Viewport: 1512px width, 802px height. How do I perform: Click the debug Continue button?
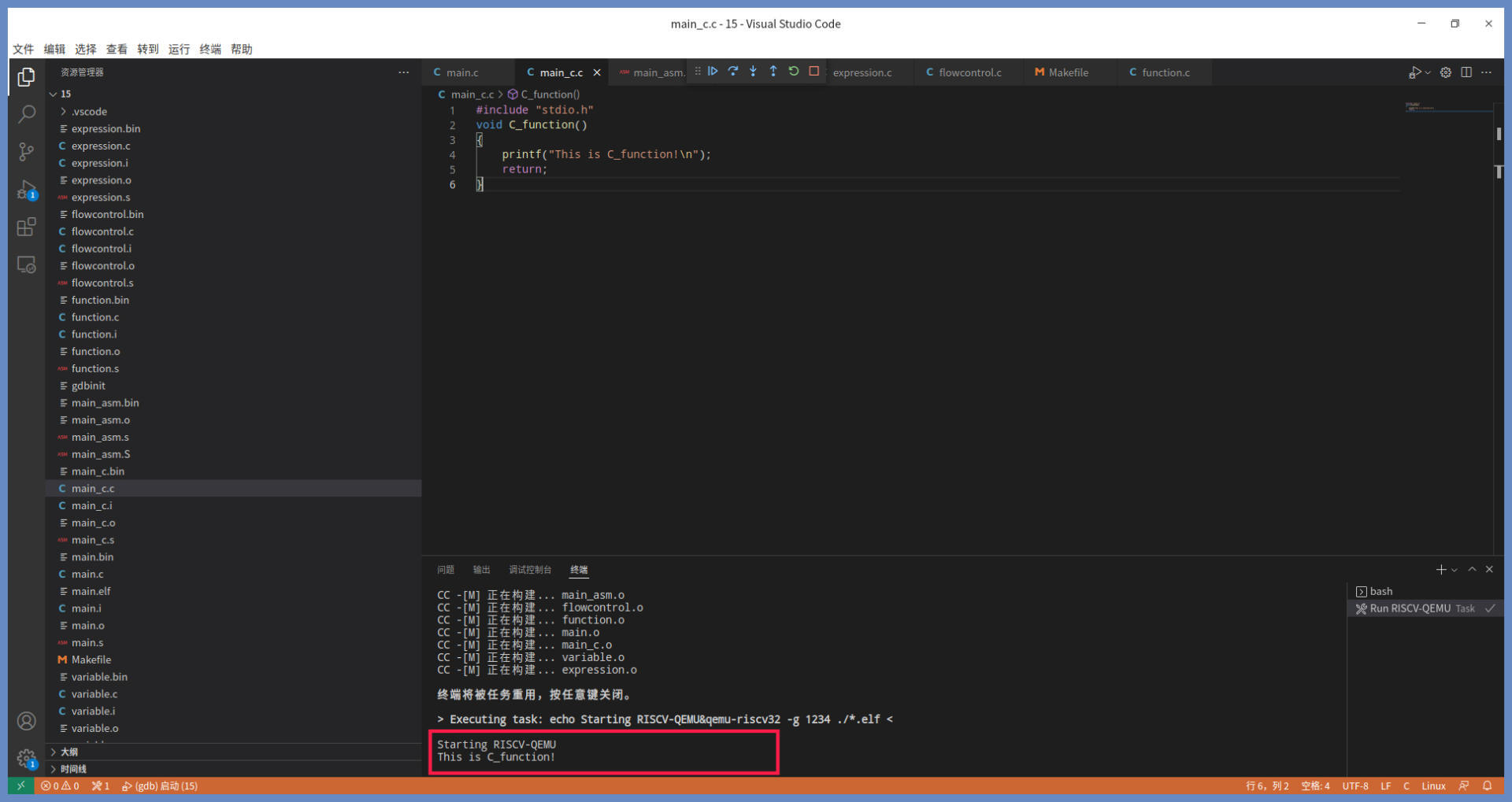tap(713, 72)
